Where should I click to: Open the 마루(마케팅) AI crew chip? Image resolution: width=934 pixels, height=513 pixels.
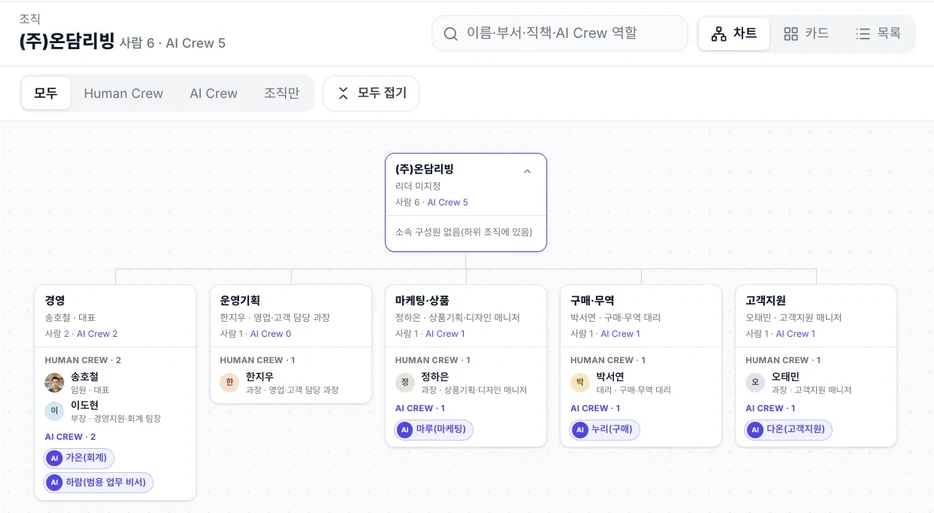tap(434, 429)
